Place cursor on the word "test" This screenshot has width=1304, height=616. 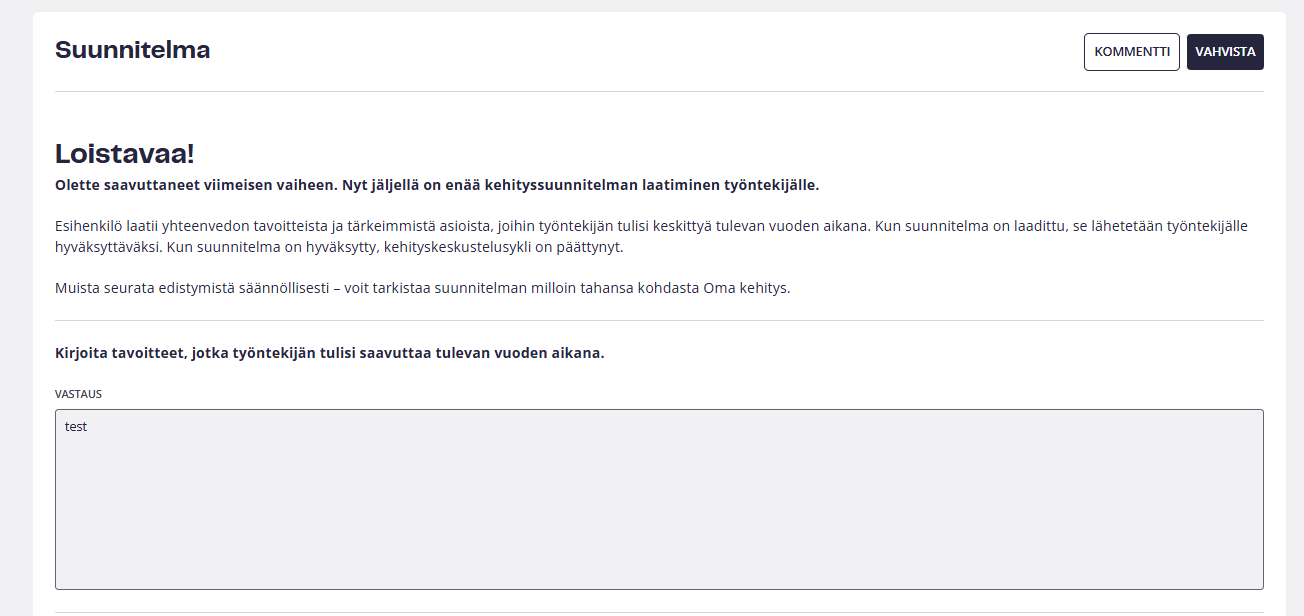pyautogui.click(x=76, y=427)
